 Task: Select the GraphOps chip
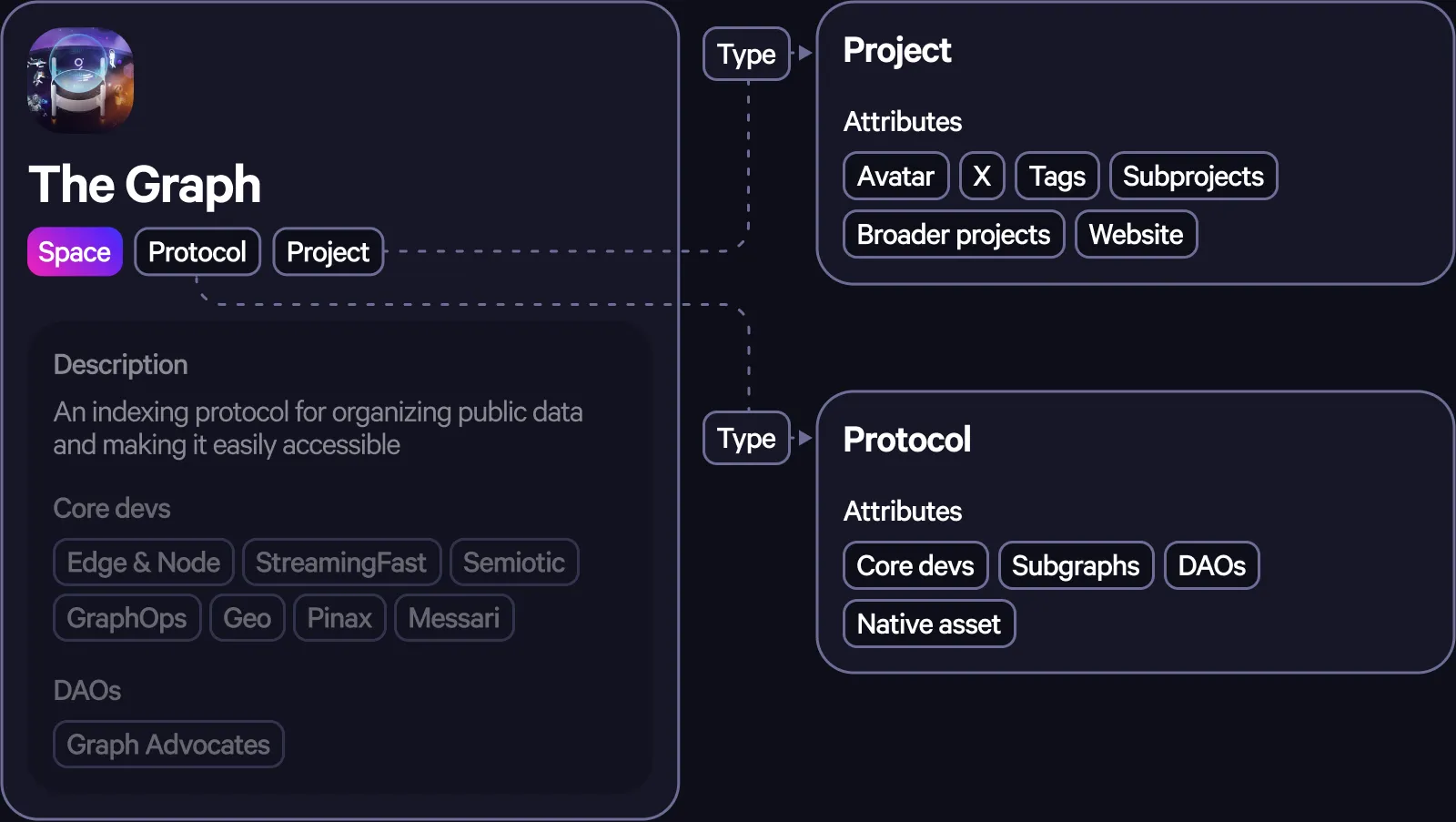(x=127, y=618)
